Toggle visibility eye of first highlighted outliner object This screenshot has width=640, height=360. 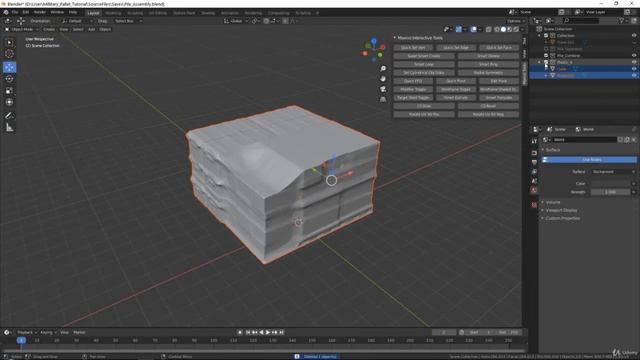tap(634, 69)
